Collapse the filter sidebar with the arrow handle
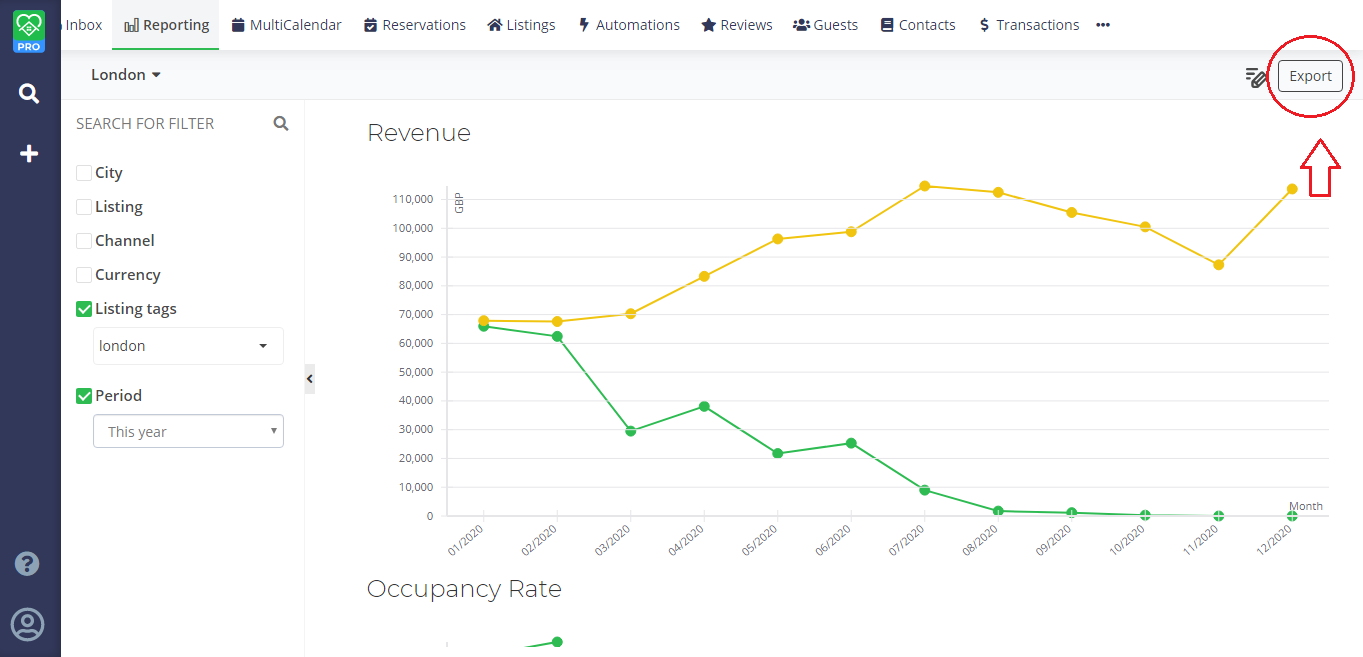The height and width of the screenshot is (657, 1363). coord(310,379)
